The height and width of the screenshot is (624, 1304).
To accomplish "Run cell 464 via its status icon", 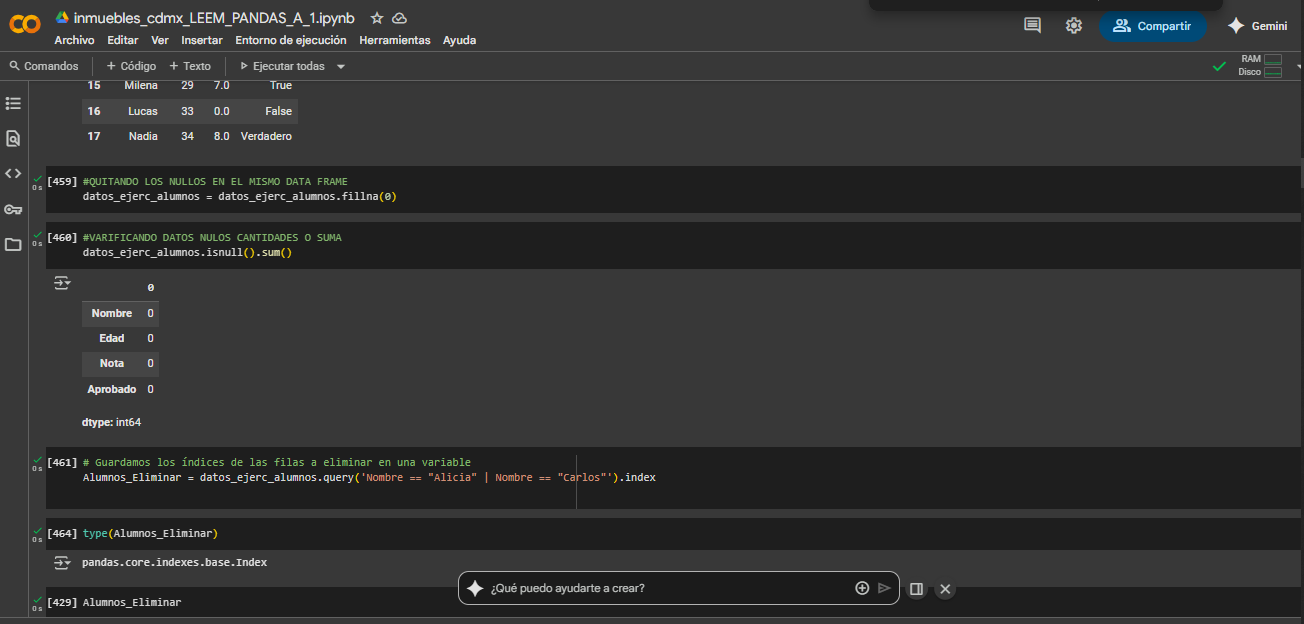I will (x=37, y=534).
